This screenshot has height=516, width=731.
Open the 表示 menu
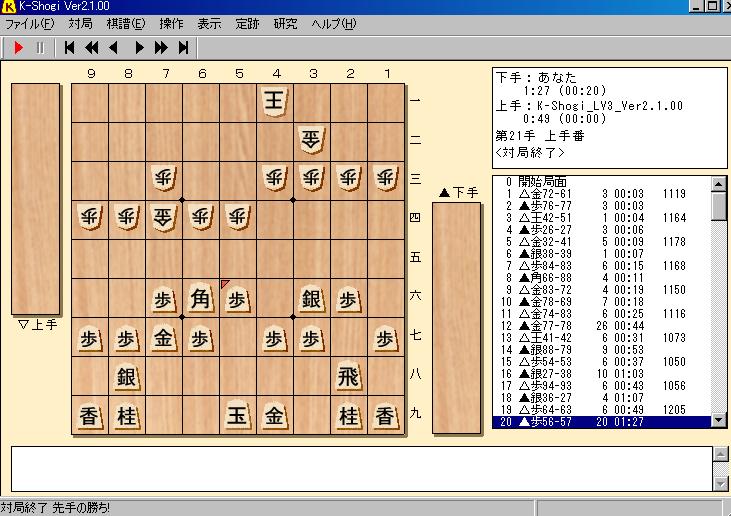(x=209, y=24)
